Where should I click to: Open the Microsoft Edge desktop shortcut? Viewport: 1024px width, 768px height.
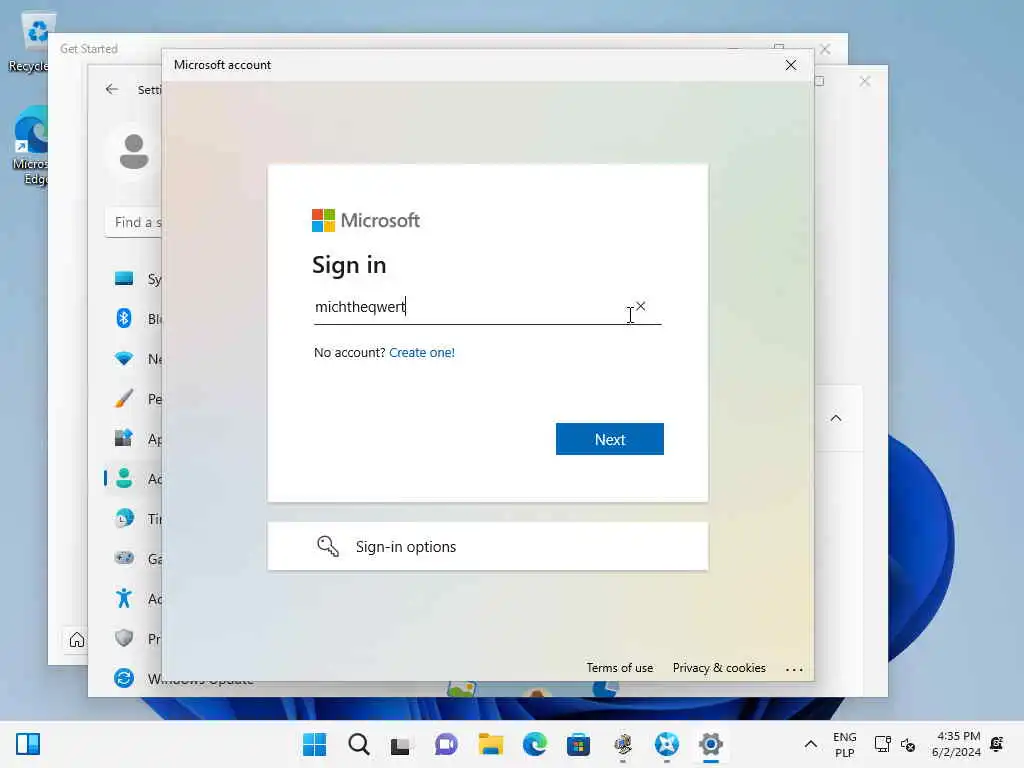[x=29, y=146]
